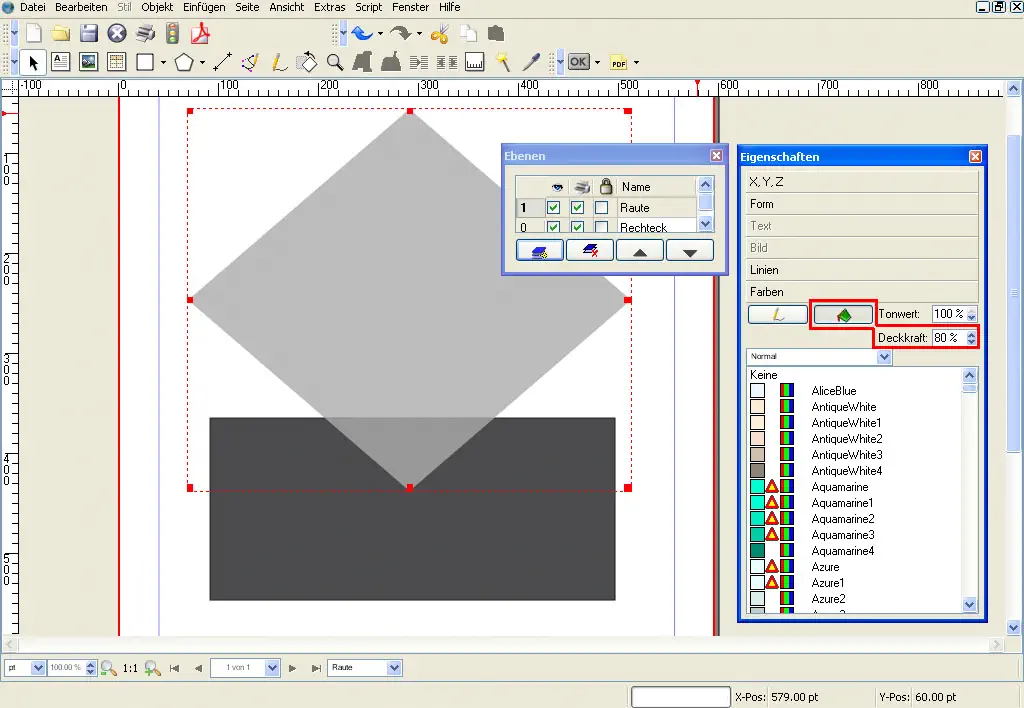
Task: Move selected layer up with arrow button
Action: coord(640,250)
